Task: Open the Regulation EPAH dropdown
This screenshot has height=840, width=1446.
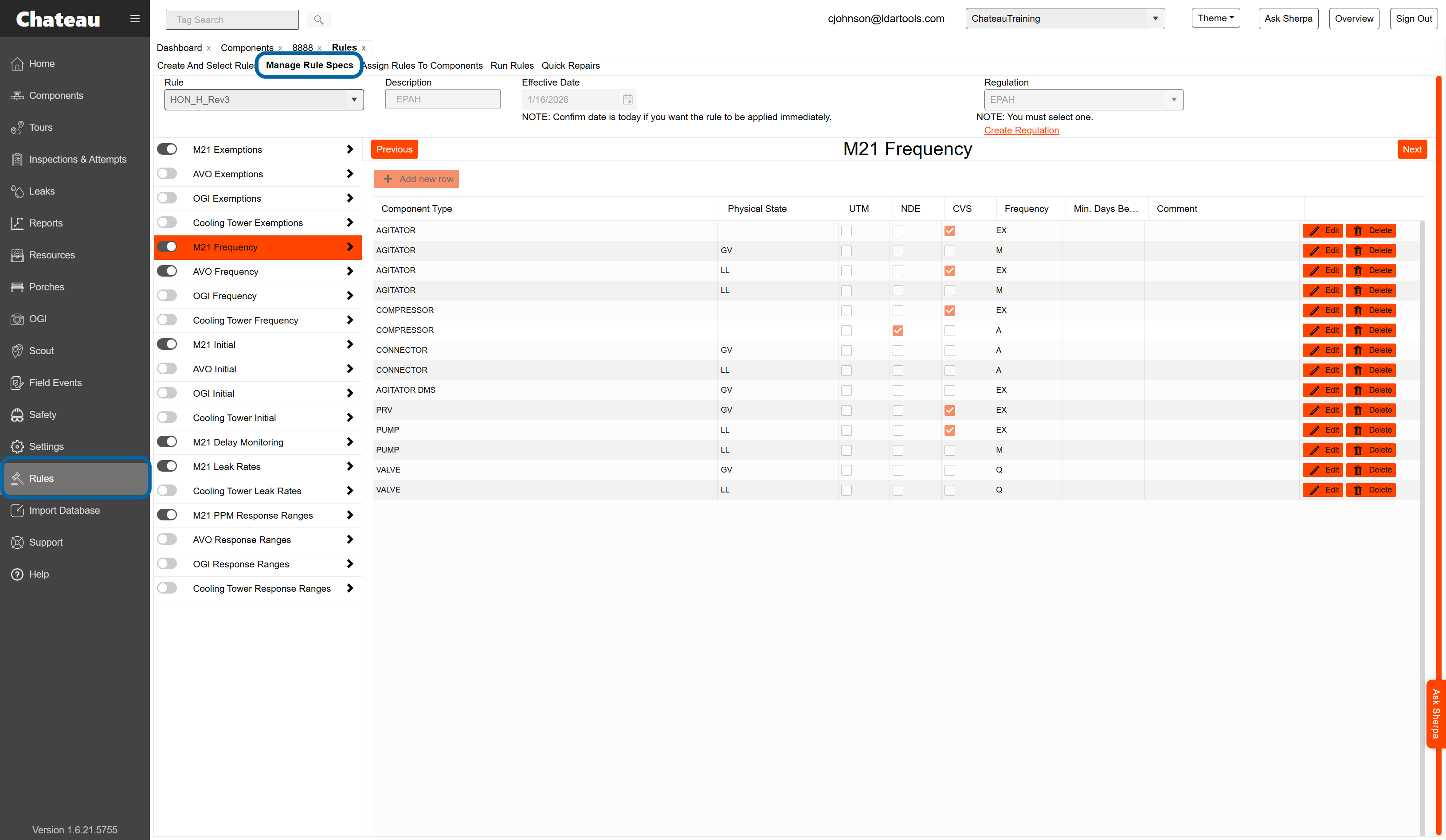Action: coord(1083,99)
